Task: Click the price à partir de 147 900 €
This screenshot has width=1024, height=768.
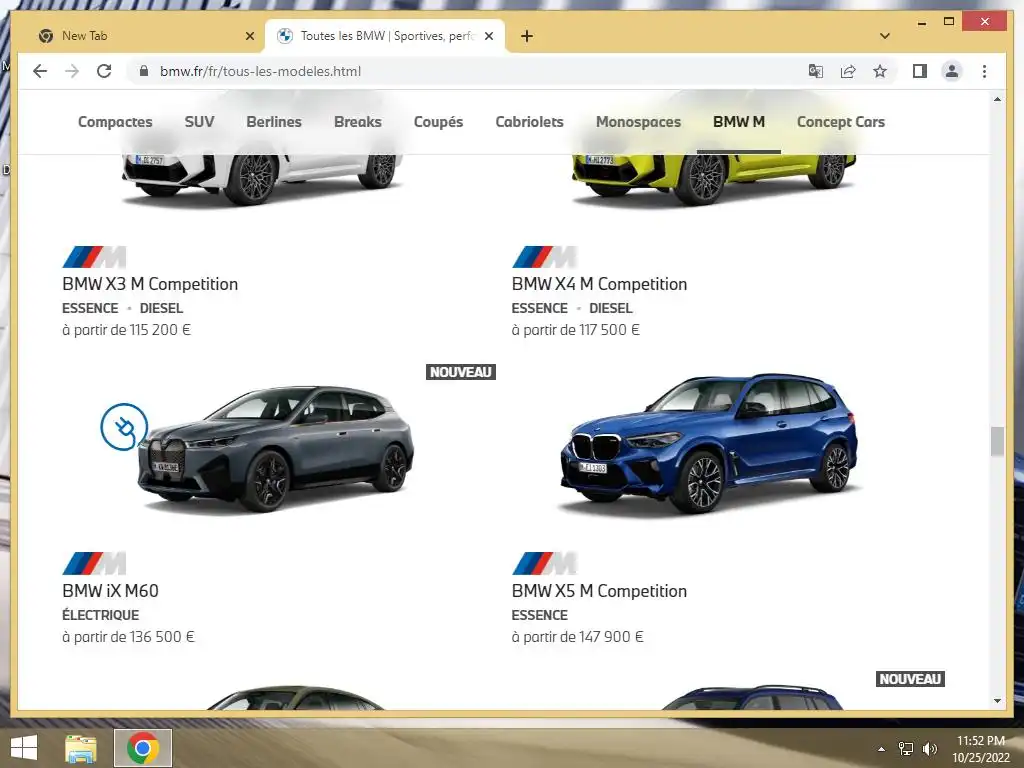Action: pos(577,637)
